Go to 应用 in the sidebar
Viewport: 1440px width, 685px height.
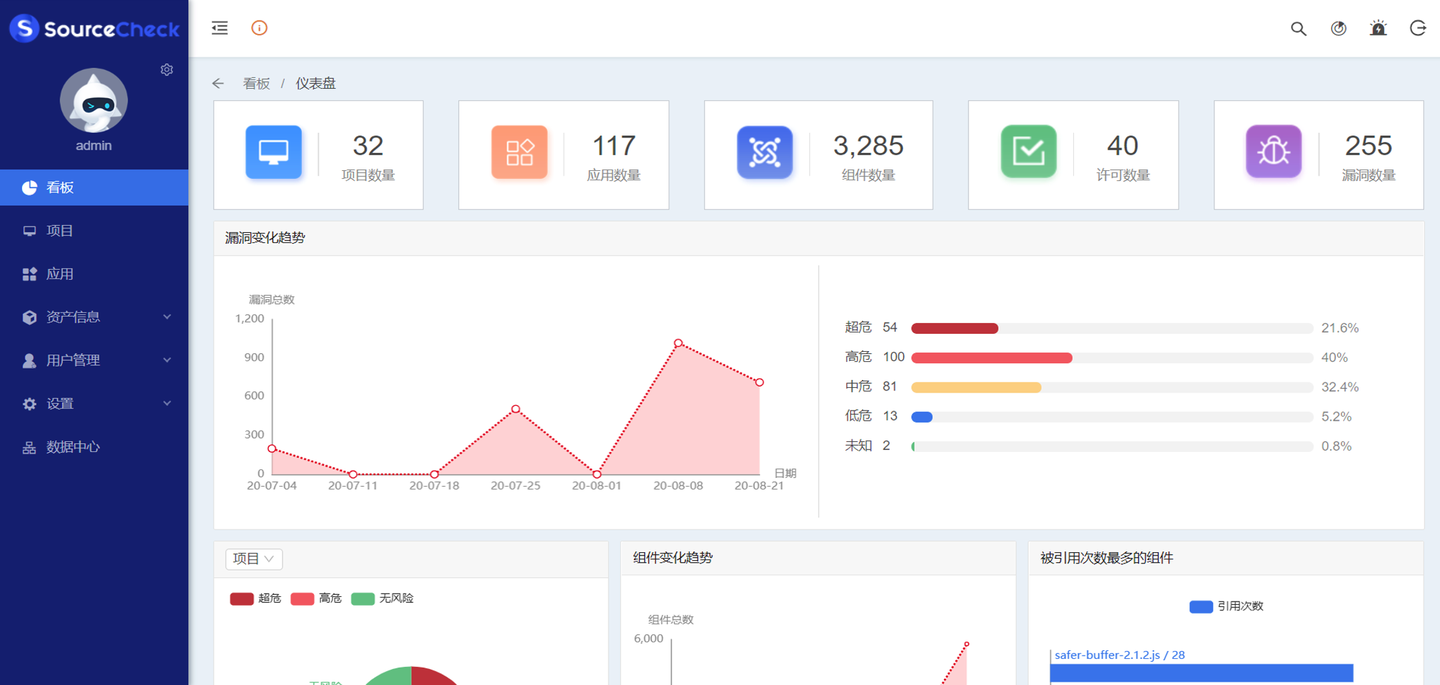60,274
